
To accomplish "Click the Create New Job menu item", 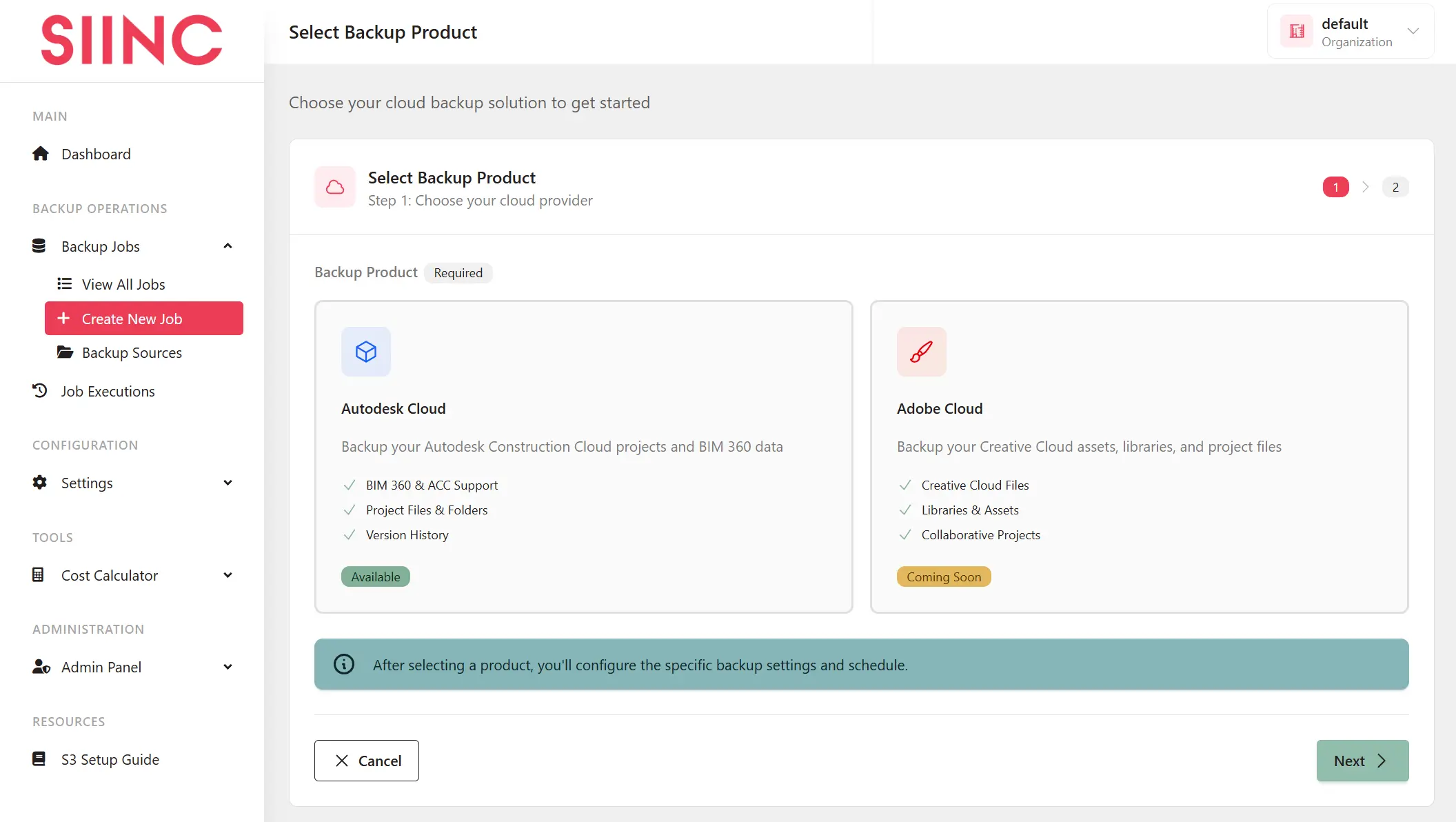I will [143, 319].
